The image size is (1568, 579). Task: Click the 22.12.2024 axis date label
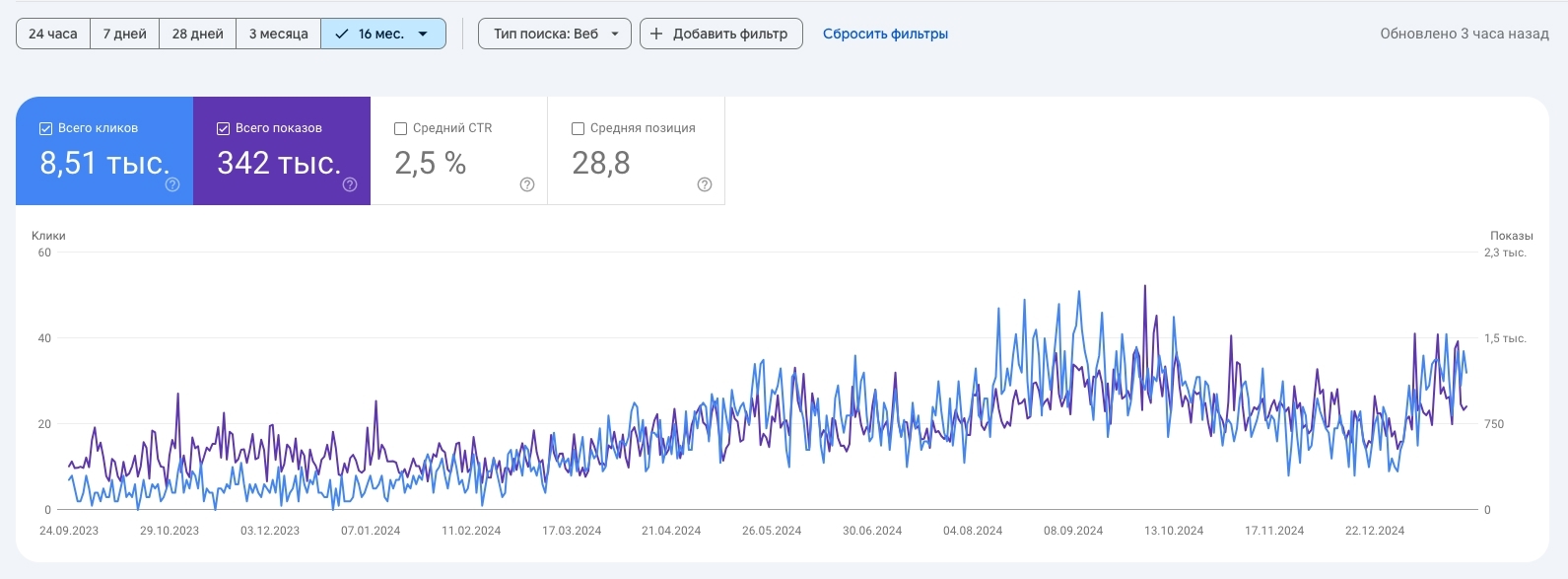pos(1375,531)
